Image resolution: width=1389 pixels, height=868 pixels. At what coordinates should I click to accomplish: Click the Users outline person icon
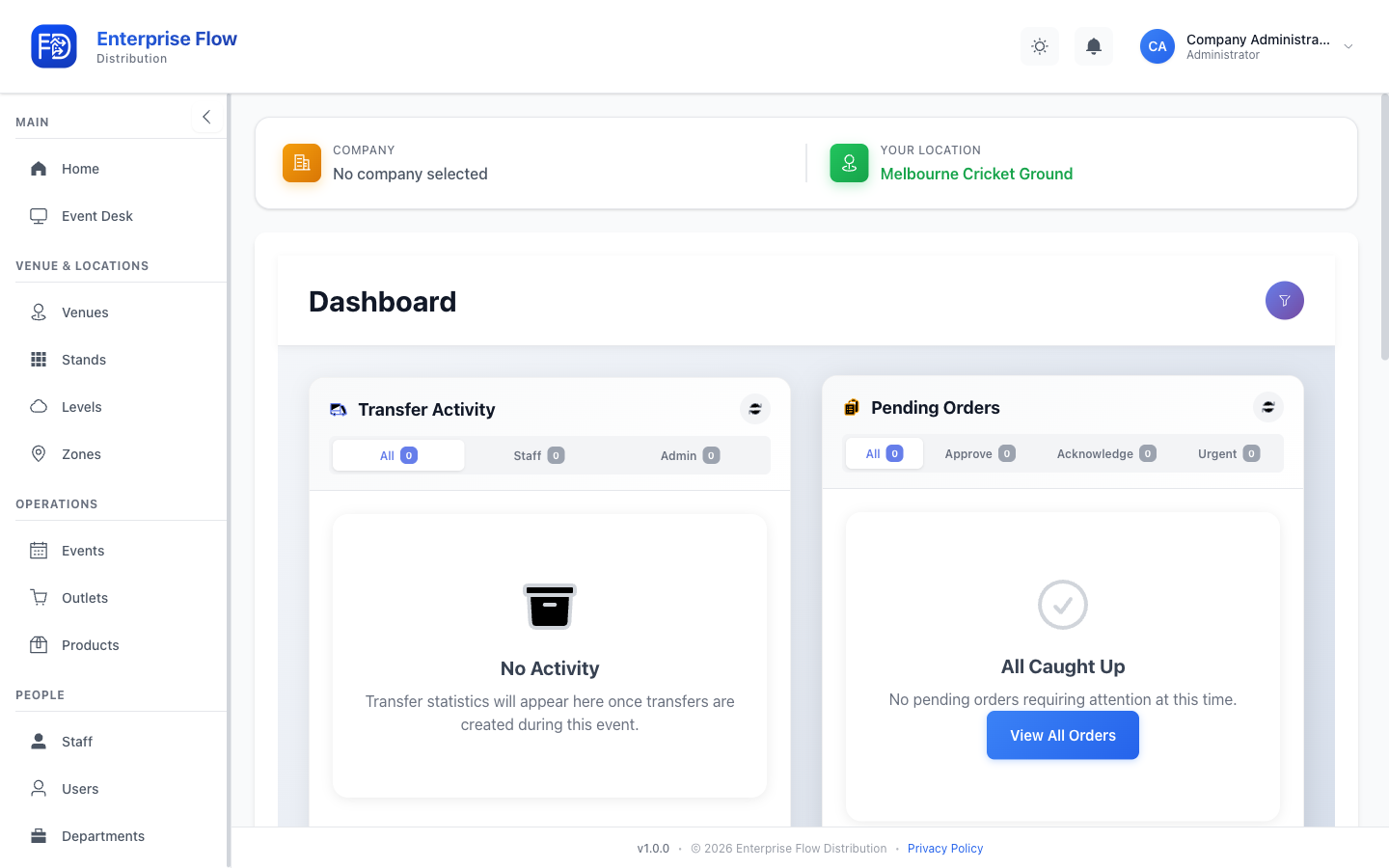(39, 789)
